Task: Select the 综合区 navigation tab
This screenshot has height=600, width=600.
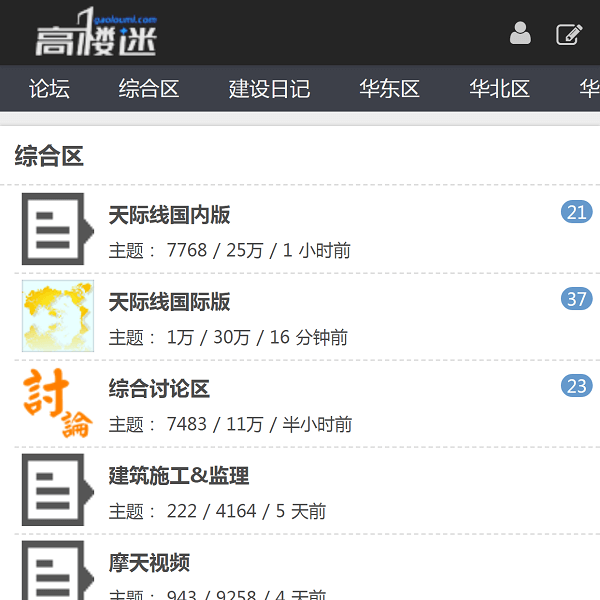Action: point(149,89)
